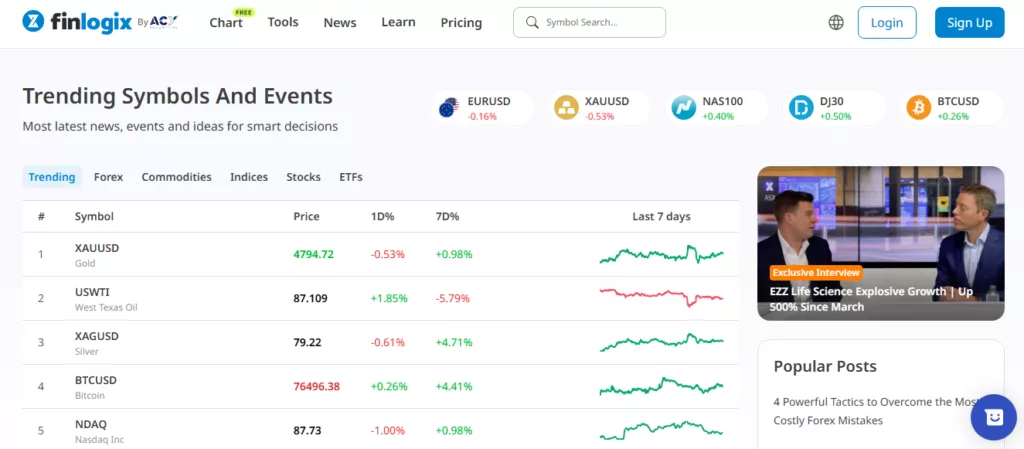The image size is (1024, 449).
Task: Click the Symbol column header
Action: tap(94, 217)
